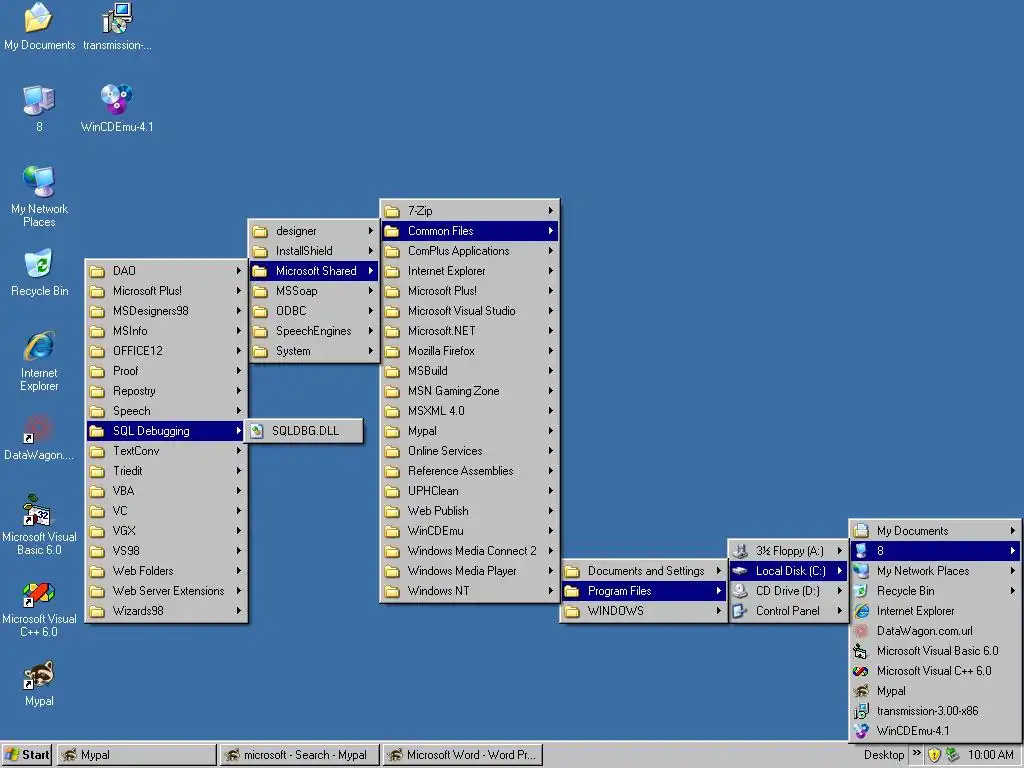This screenshot has height=768, width=1024.
Task: Choose Mypal in Desktop toolbar menu
Action: point(935,691)
